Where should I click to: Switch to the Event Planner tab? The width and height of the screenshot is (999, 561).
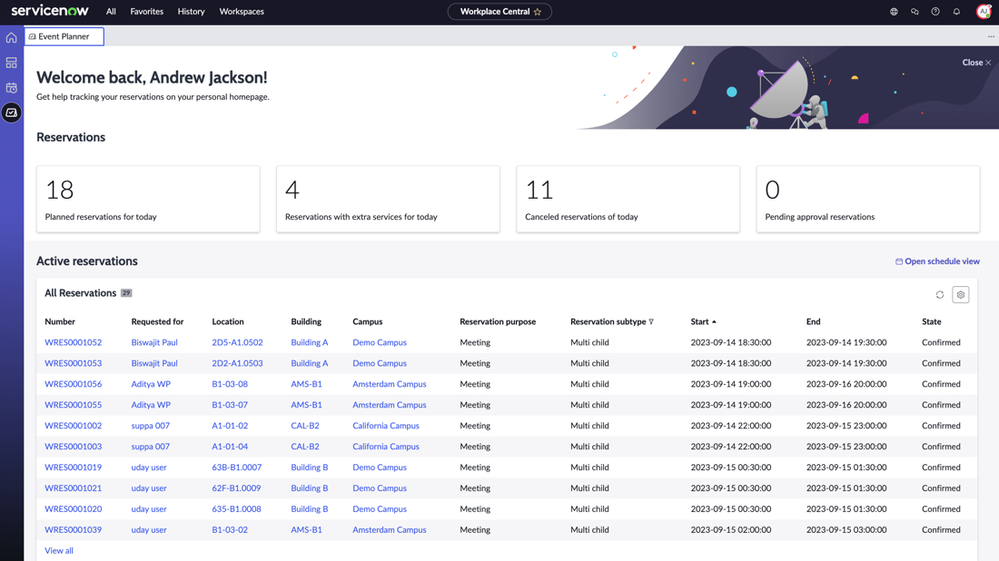coord(64,37)
